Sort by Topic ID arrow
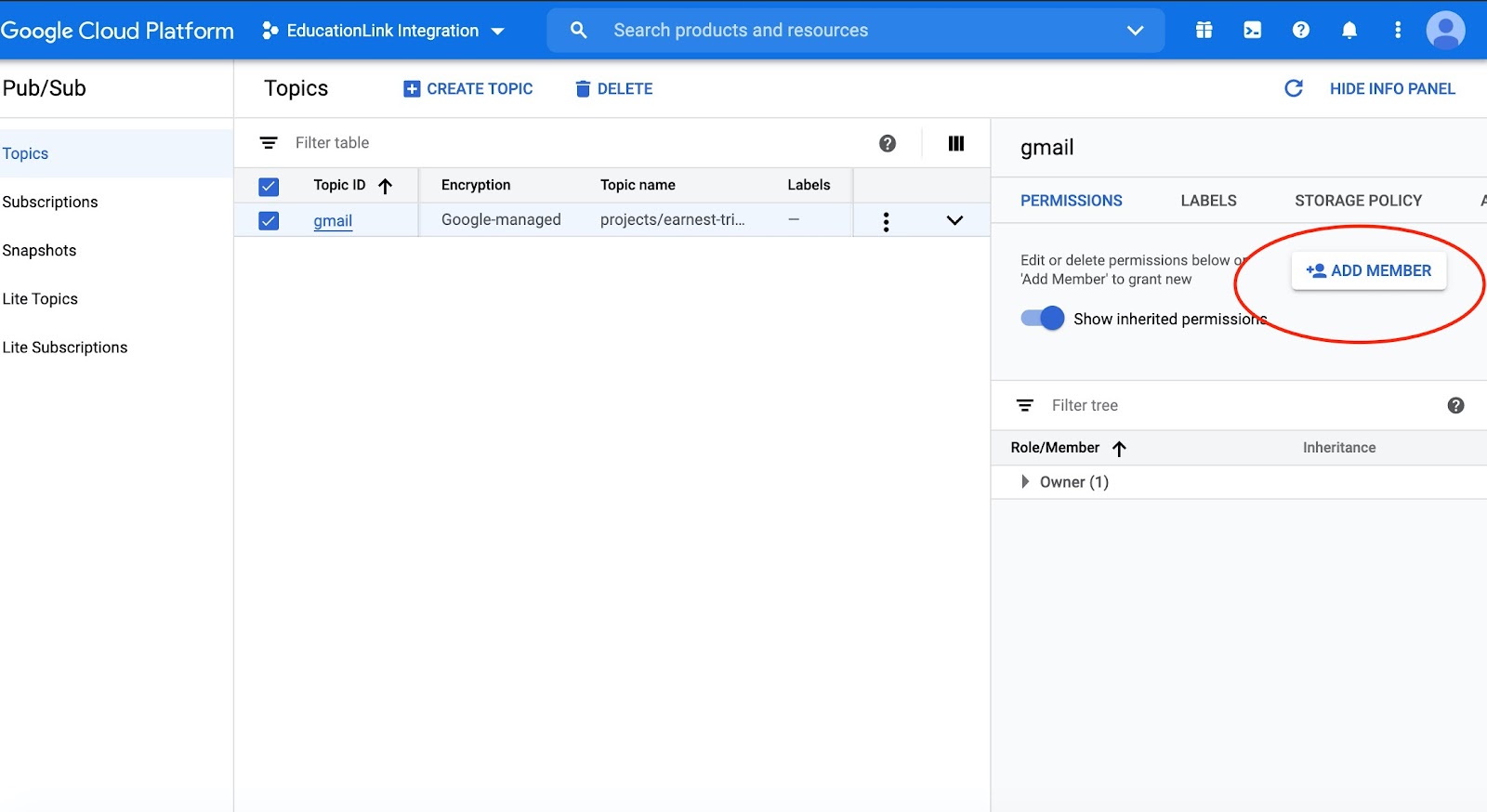Screen dimensions: 1487x812 click(x=385, y=186)
